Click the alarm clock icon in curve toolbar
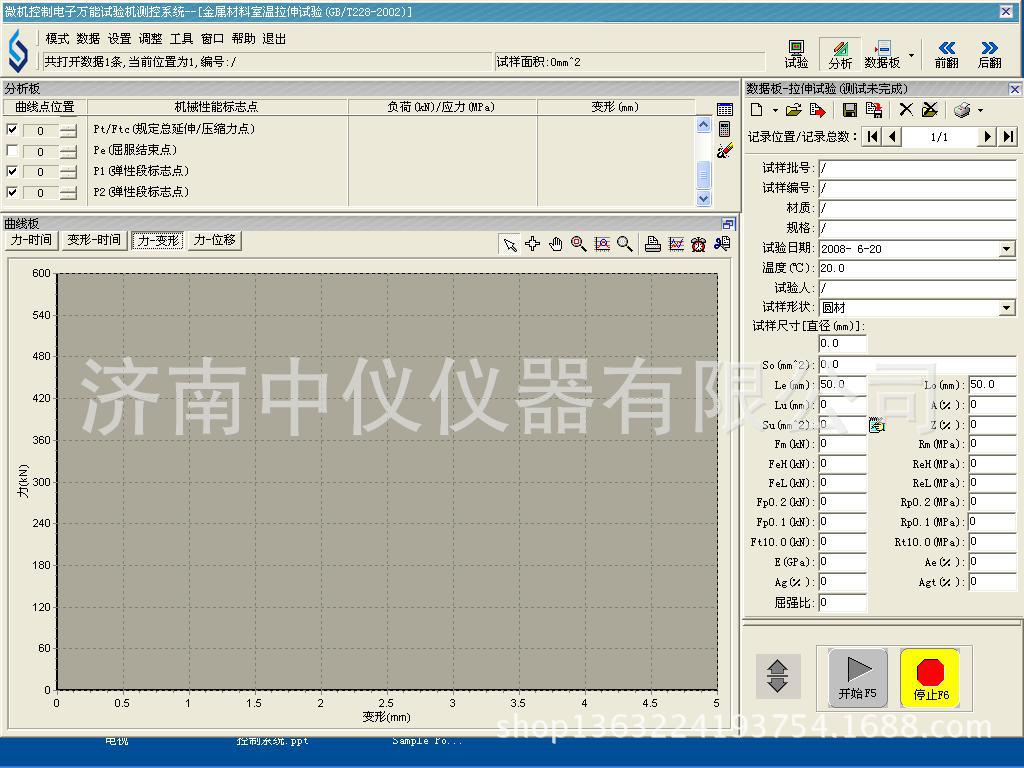Screen dimensions: 1024x768 coord(698,244)
